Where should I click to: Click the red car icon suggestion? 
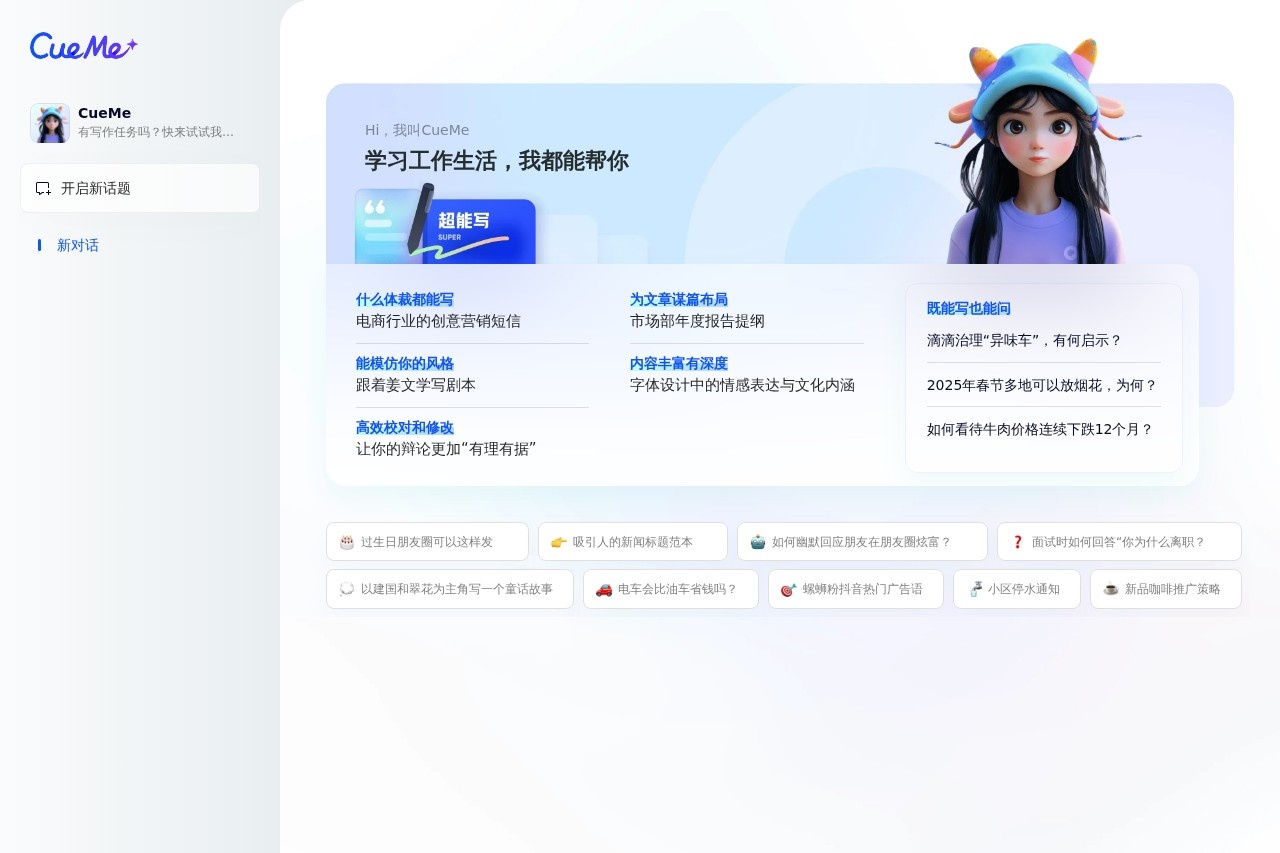click(604, 589)
